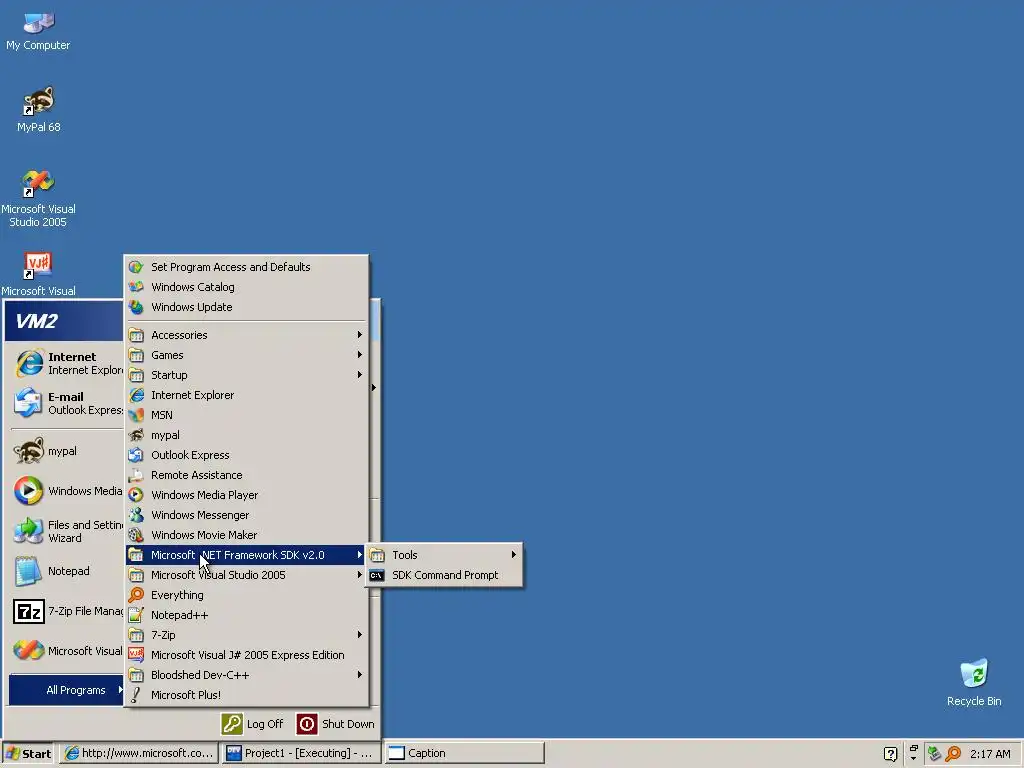Click the Everything search icon
Image resolution: width=1024 pixels, height=768 pixels.
[x=136, y=595]
